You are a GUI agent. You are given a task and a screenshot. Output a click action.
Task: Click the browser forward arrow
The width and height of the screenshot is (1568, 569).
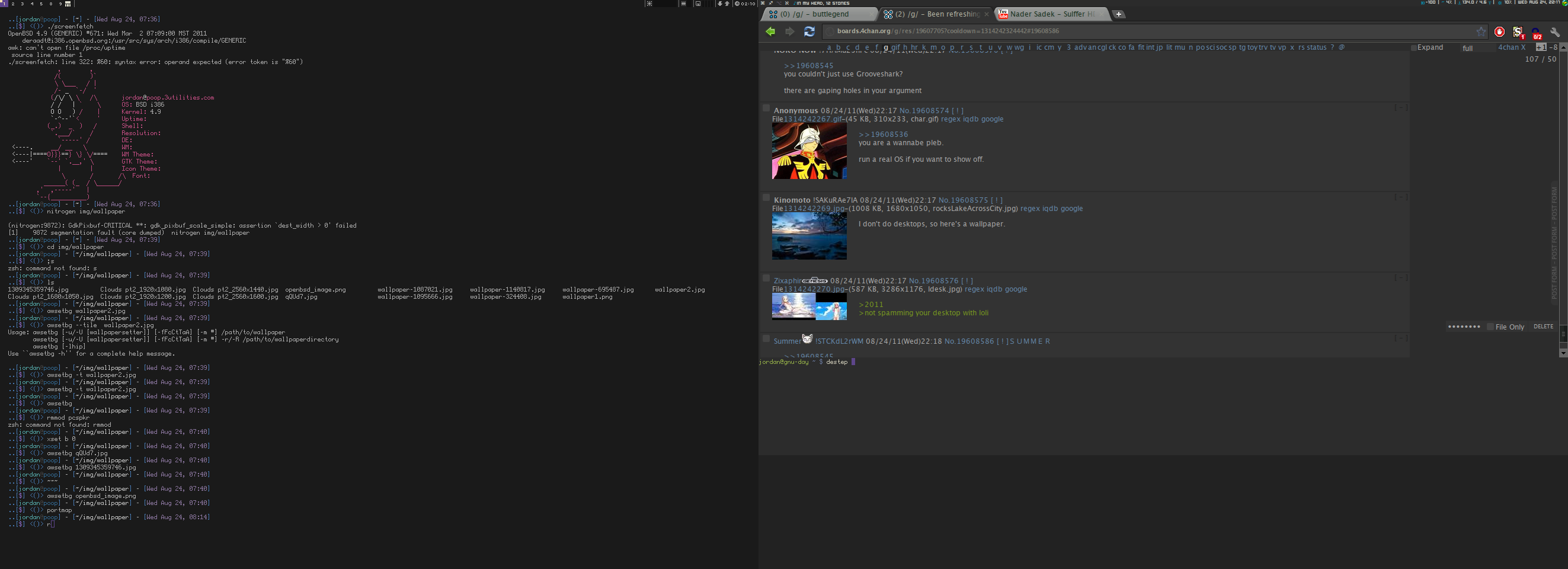click(789, 31)
